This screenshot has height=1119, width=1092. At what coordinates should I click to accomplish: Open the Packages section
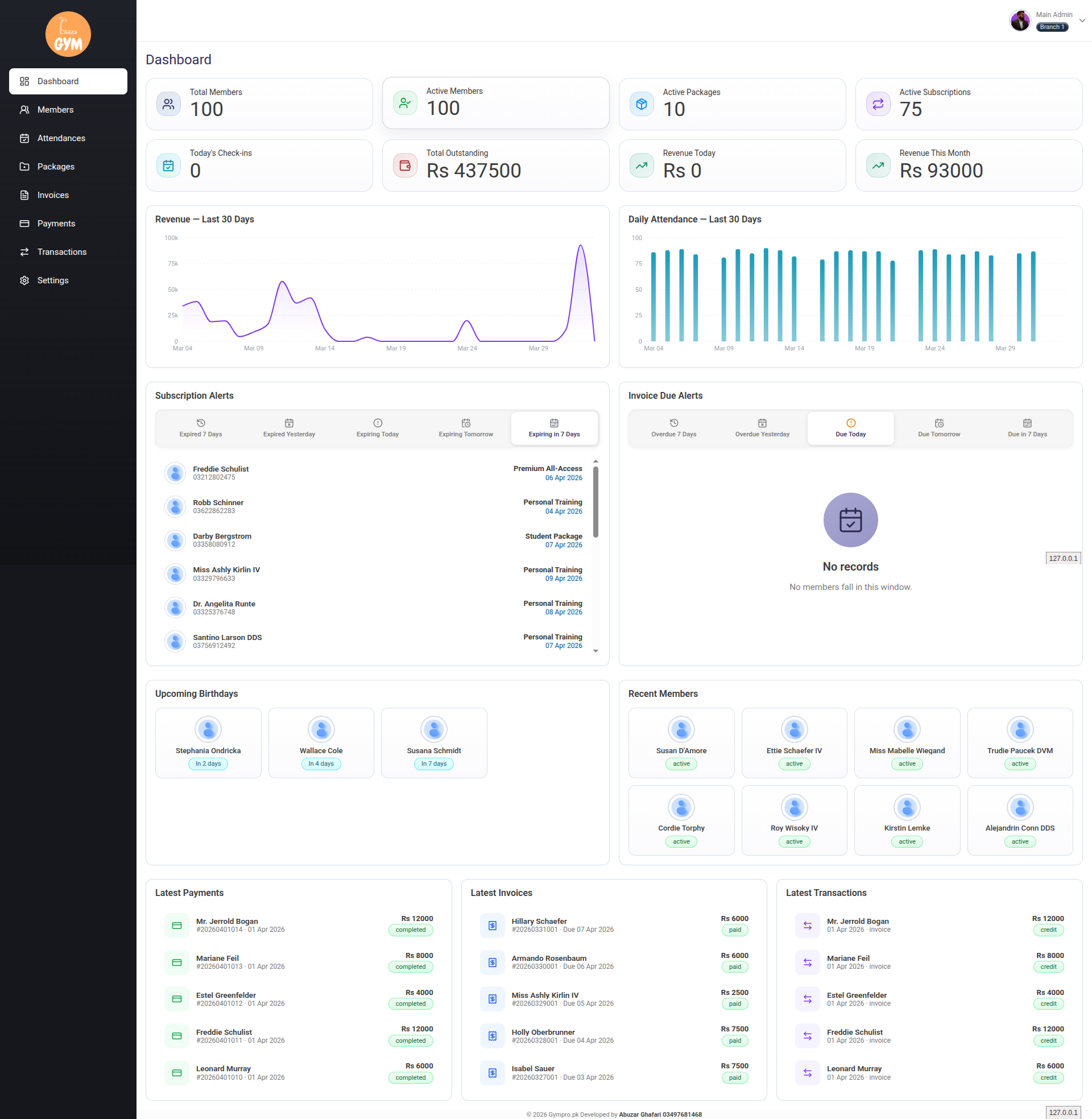pyautogui.click(x=56, y=166)
